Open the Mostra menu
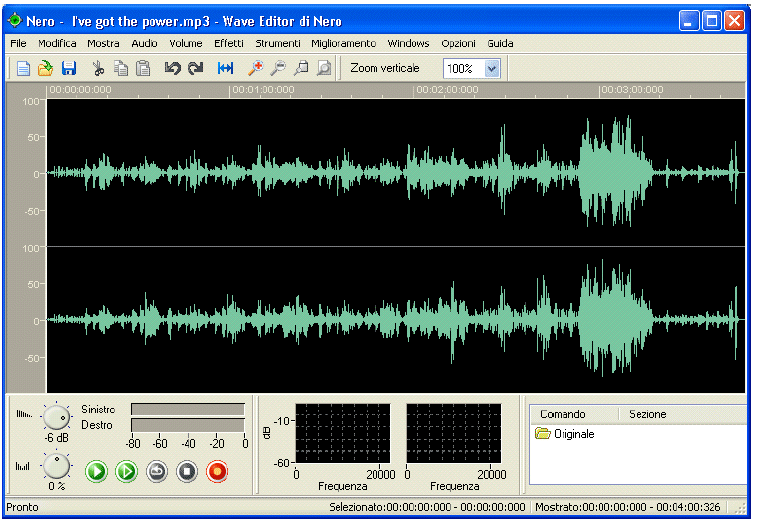This screenshot has height=522, width=758. [x=103, y=44]
